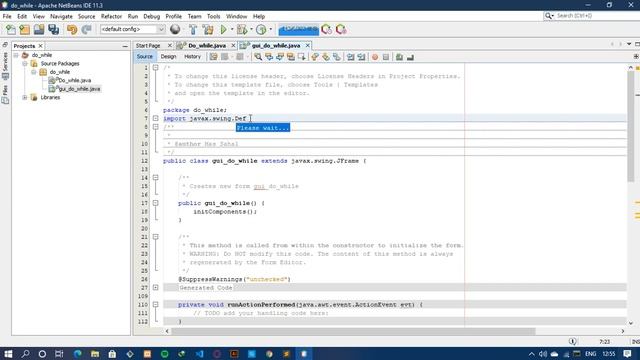
Task: Click the New Project toolbar icon
Action: [25, 29]
